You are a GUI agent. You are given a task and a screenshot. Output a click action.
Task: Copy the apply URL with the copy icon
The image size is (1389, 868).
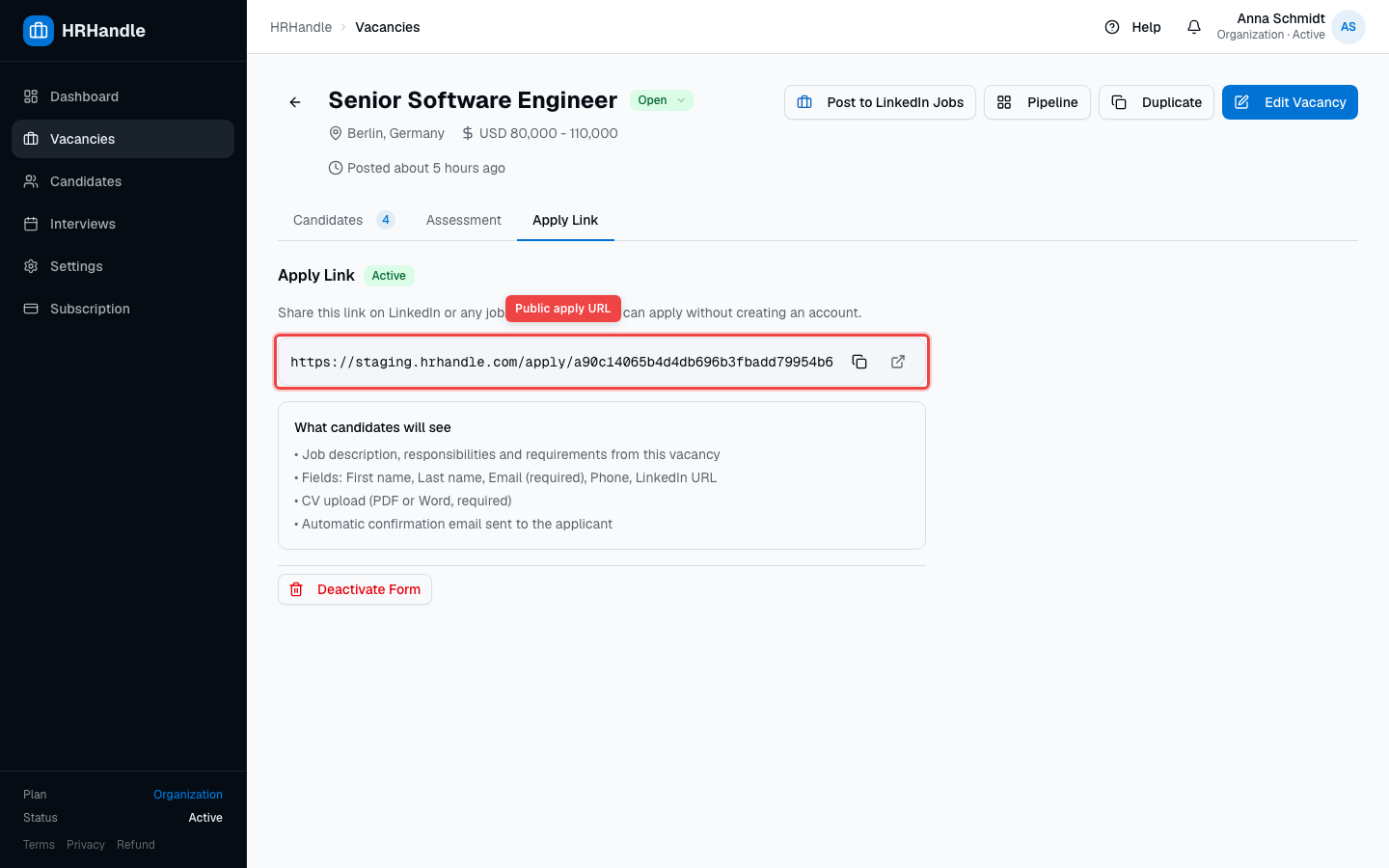(859, 362)
